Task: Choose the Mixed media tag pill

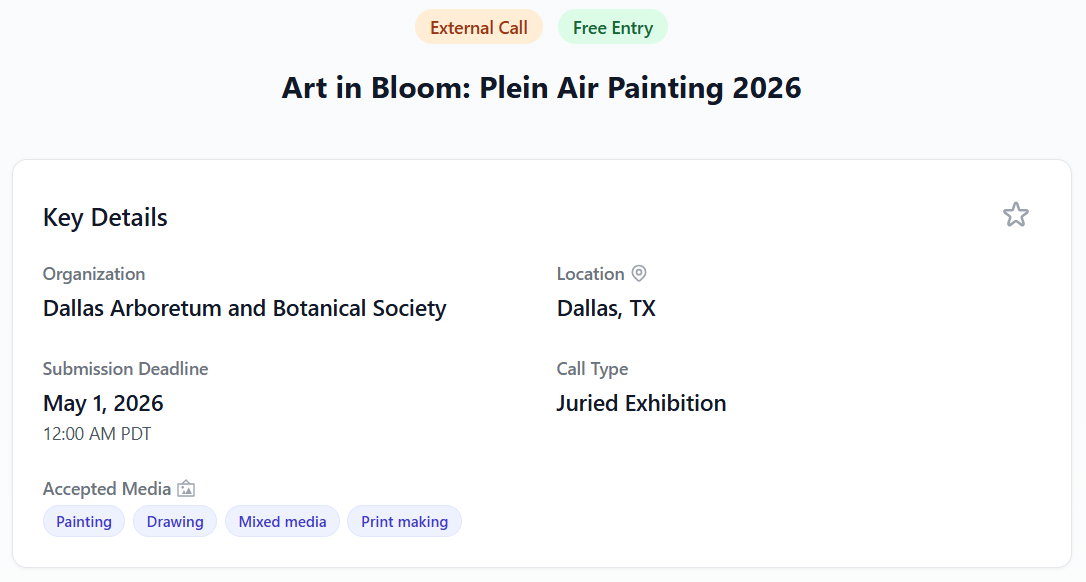Action: [x=282, y=521]
